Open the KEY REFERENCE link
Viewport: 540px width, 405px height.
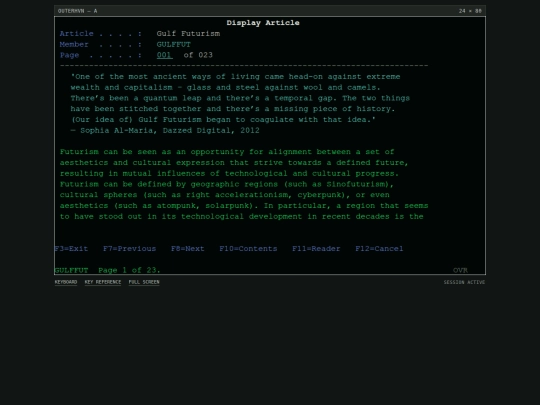(x=103, y=282)
